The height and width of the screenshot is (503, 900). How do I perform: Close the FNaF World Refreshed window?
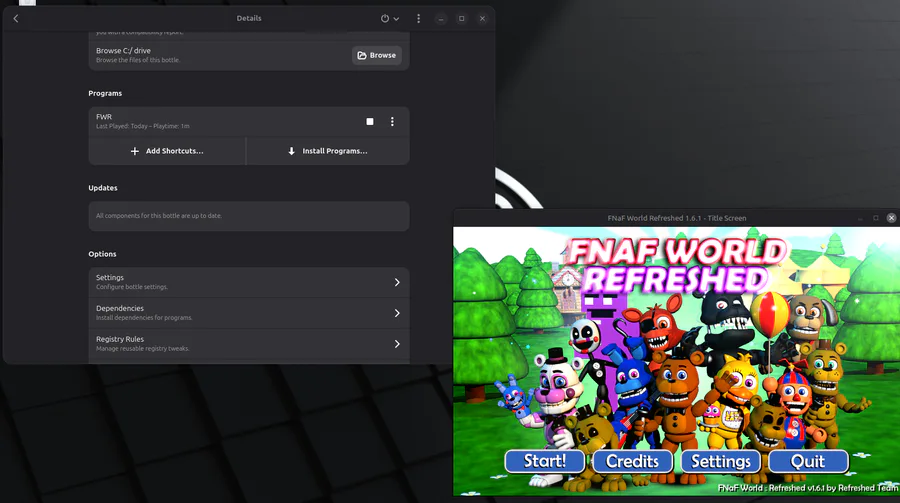[x=891, y=218]
